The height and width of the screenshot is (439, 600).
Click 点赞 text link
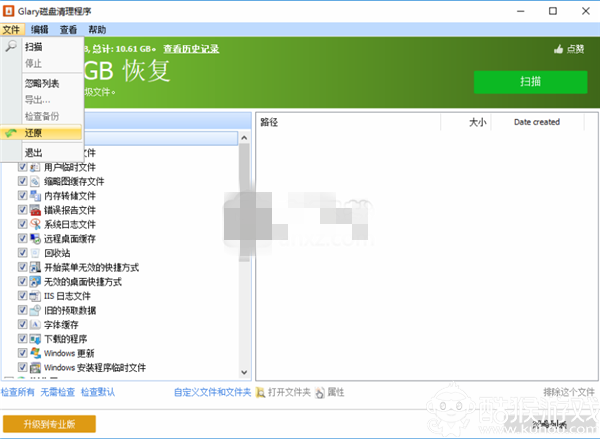tap(576, 49)
